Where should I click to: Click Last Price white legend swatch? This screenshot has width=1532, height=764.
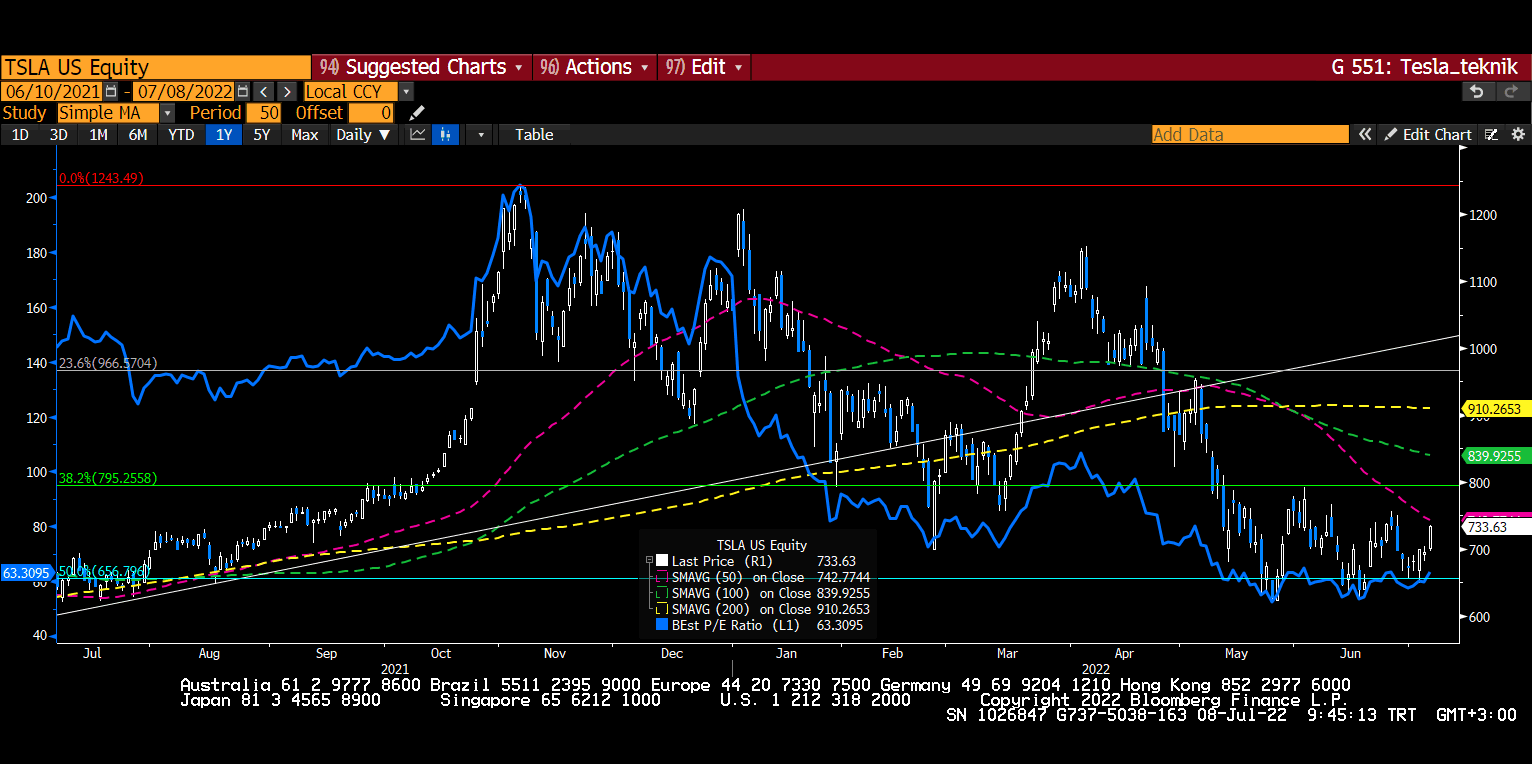pos(661,562)
